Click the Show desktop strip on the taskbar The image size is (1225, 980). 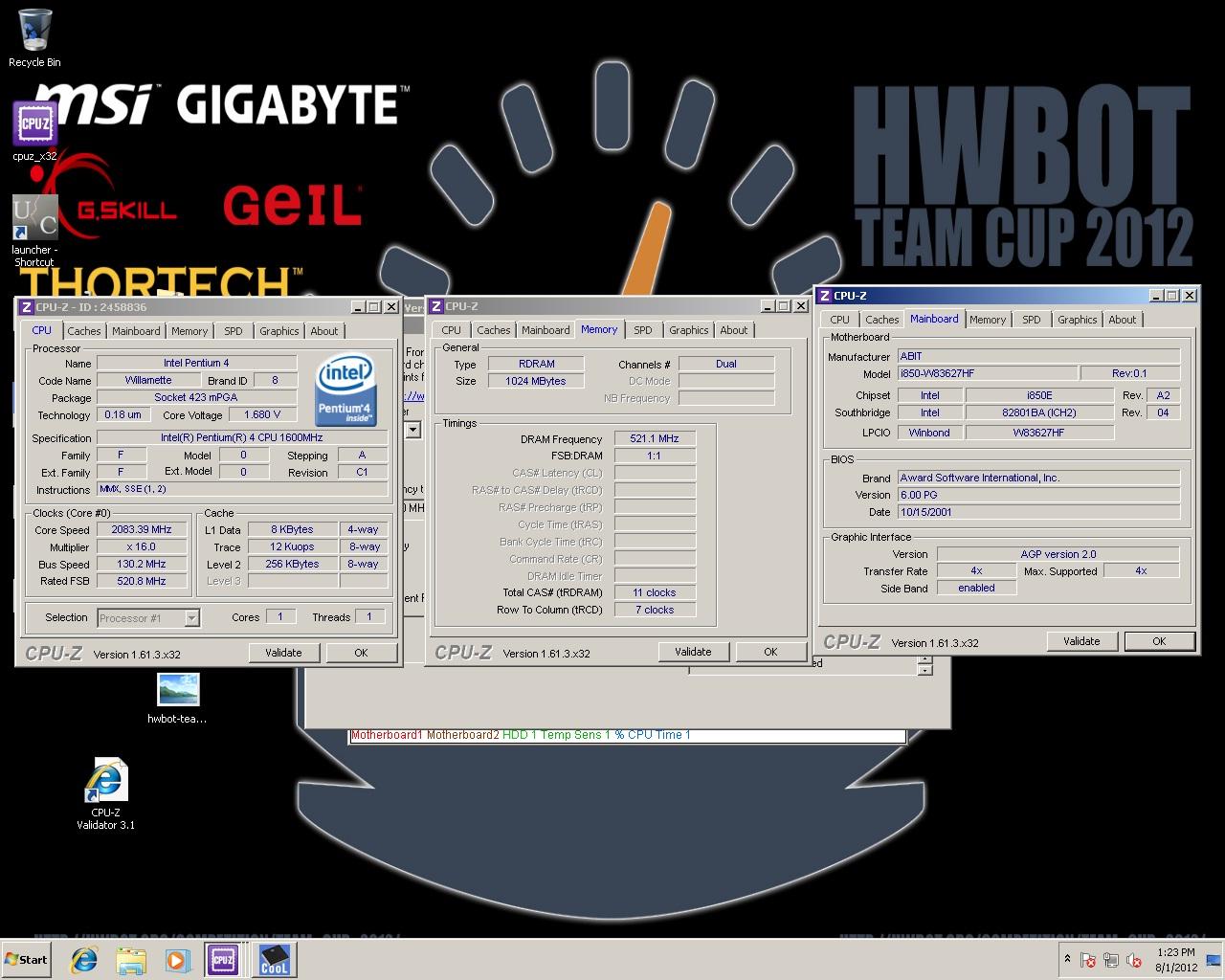[x=1214, y=960]
